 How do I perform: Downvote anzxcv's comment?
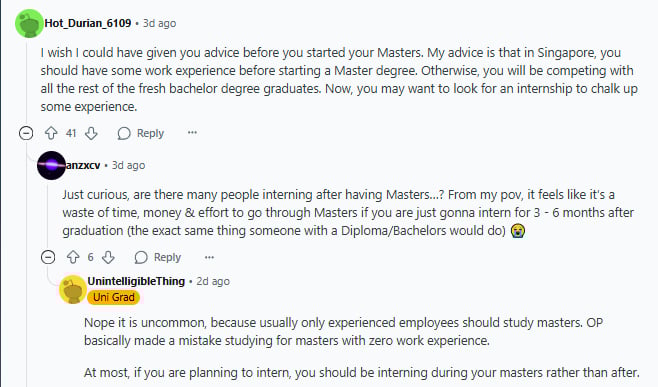tap(108, 257)
